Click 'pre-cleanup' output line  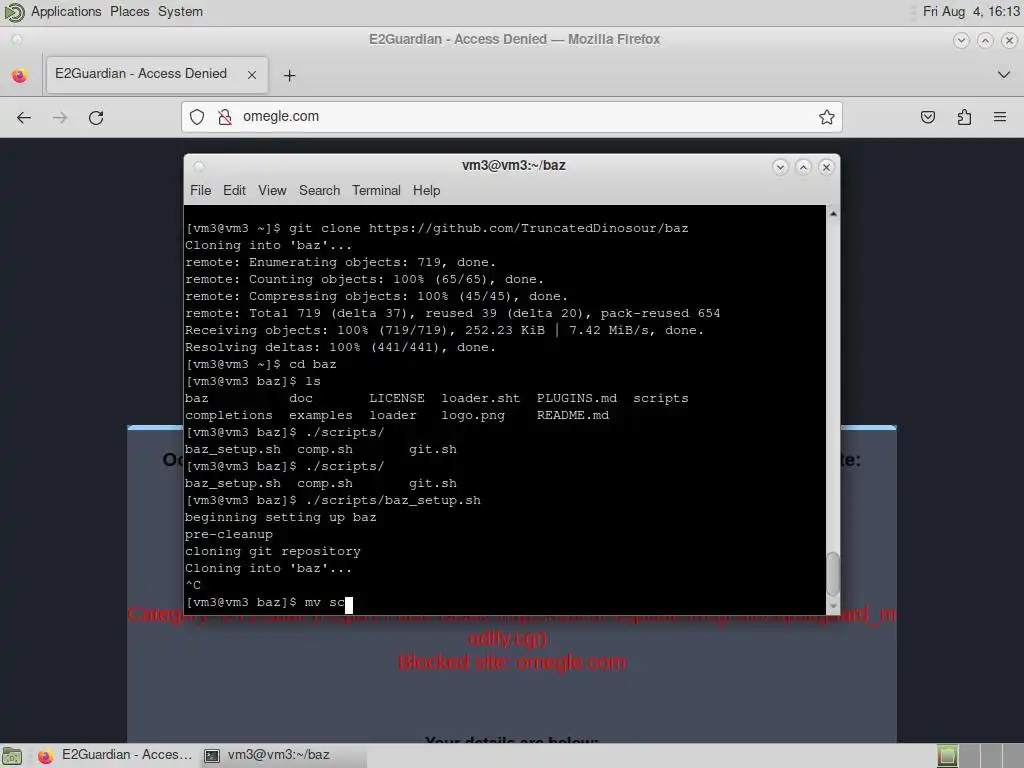click(229, 534)
